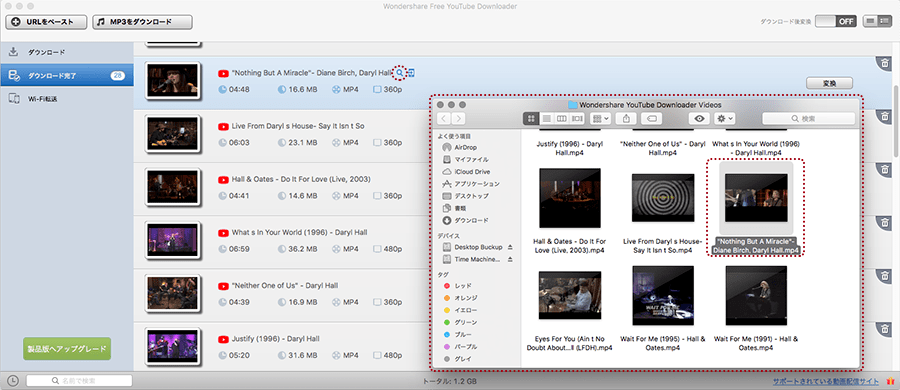Click the downloader list vertical scrollbar
The width and height of the screenshot is (900, 390).
click(896, 121)
